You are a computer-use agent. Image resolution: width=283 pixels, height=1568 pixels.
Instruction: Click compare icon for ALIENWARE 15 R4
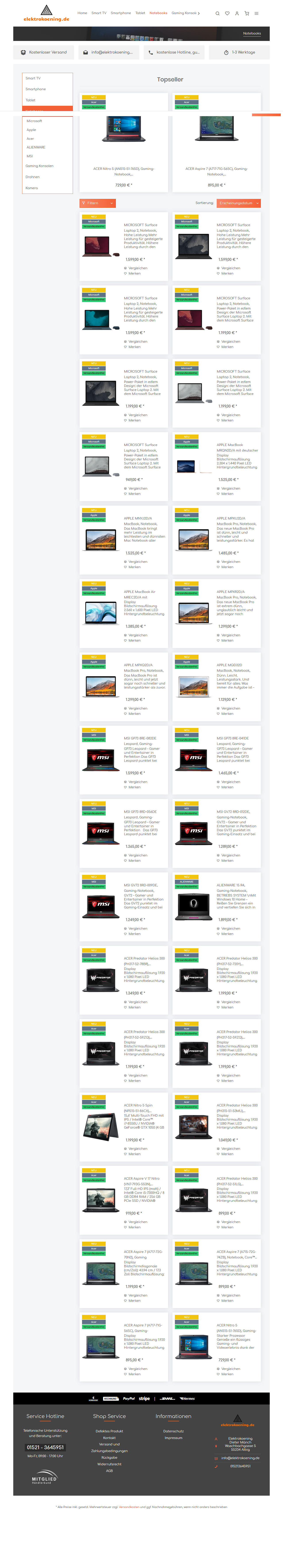click(x=218, y=929)
